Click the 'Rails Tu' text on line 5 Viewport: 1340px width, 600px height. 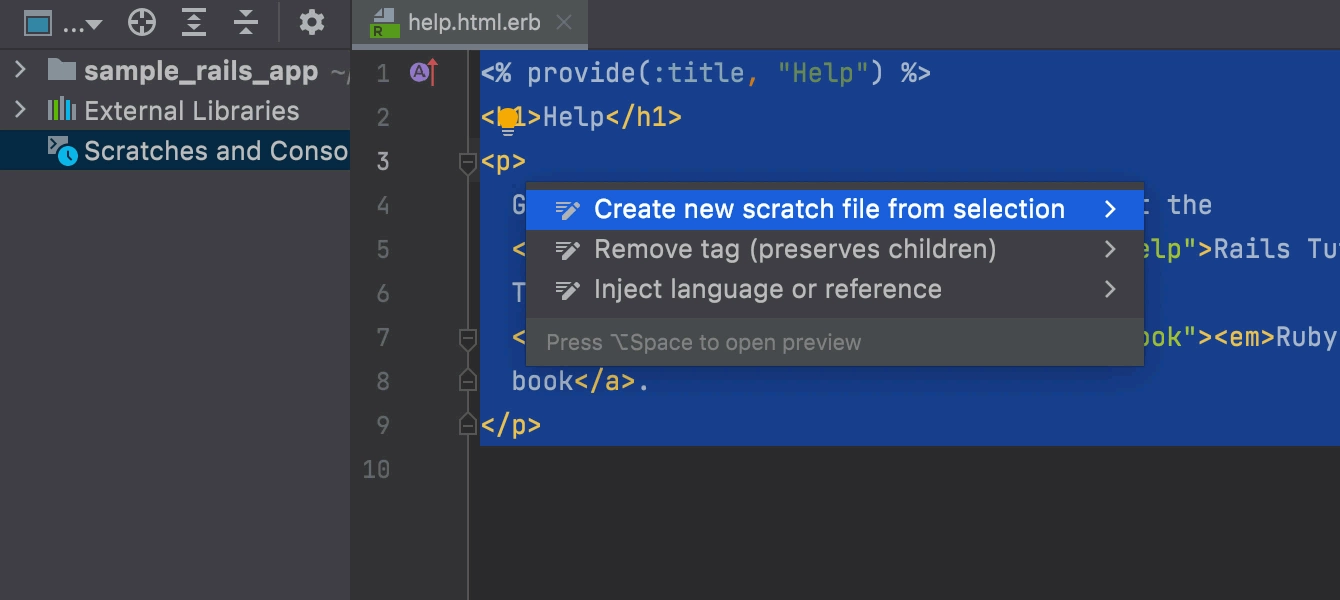coord(1277,249)
